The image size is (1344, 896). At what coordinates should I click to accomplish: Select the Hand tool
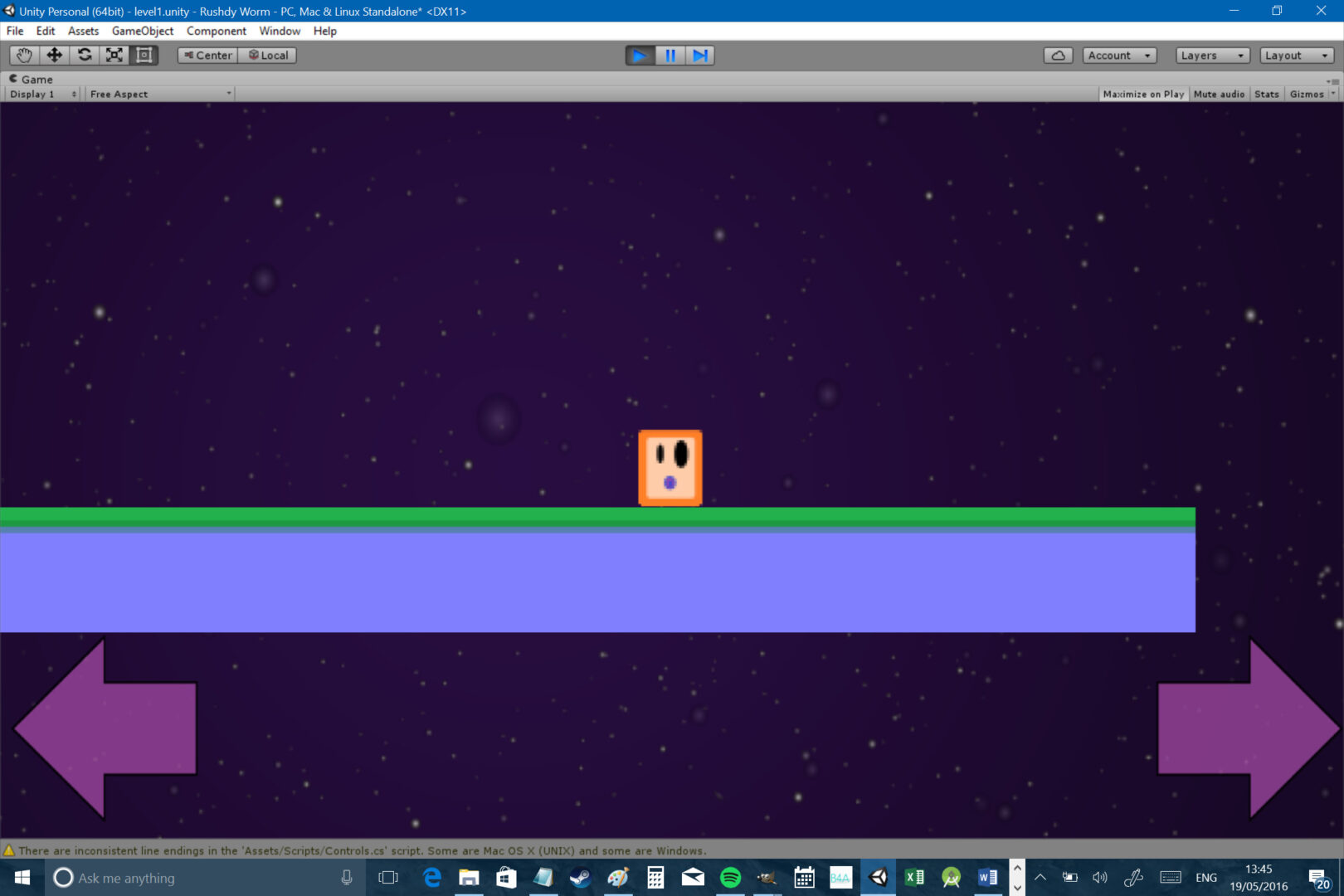tap(23, 55)
